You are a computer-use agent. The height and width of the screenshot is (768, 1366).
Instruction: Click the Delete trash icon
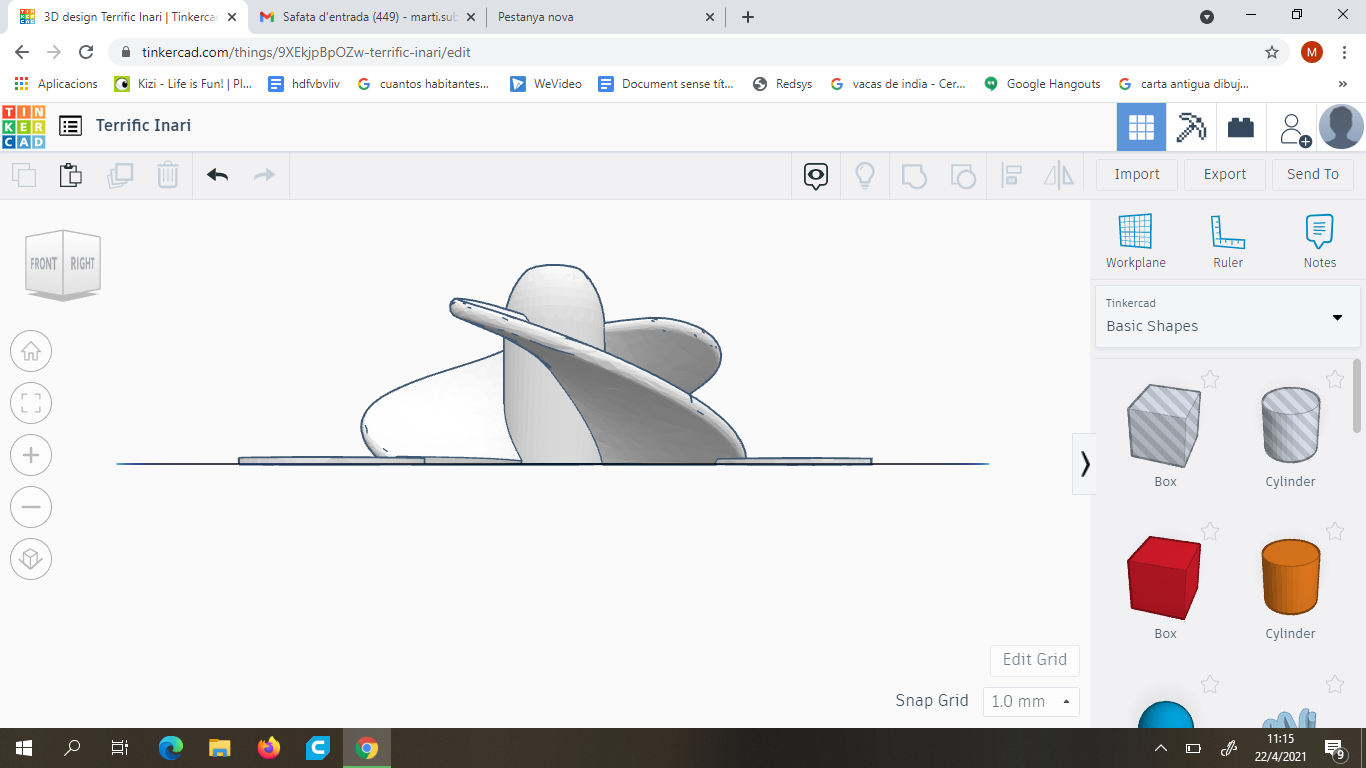click(168, 175)
